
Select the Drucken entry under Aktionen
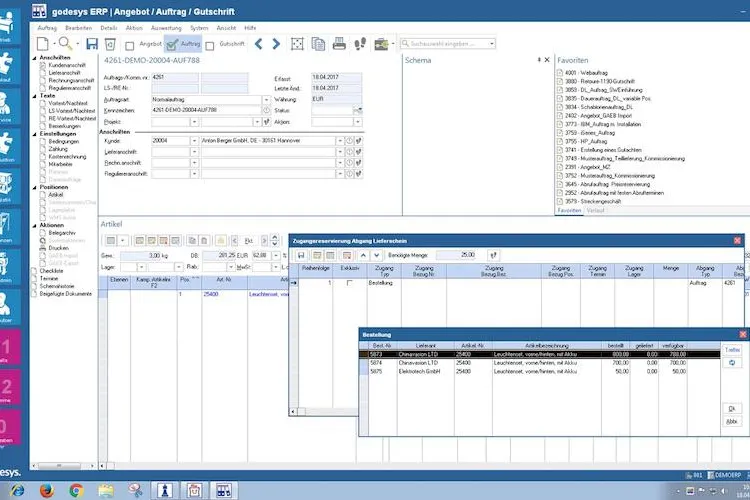58,248
